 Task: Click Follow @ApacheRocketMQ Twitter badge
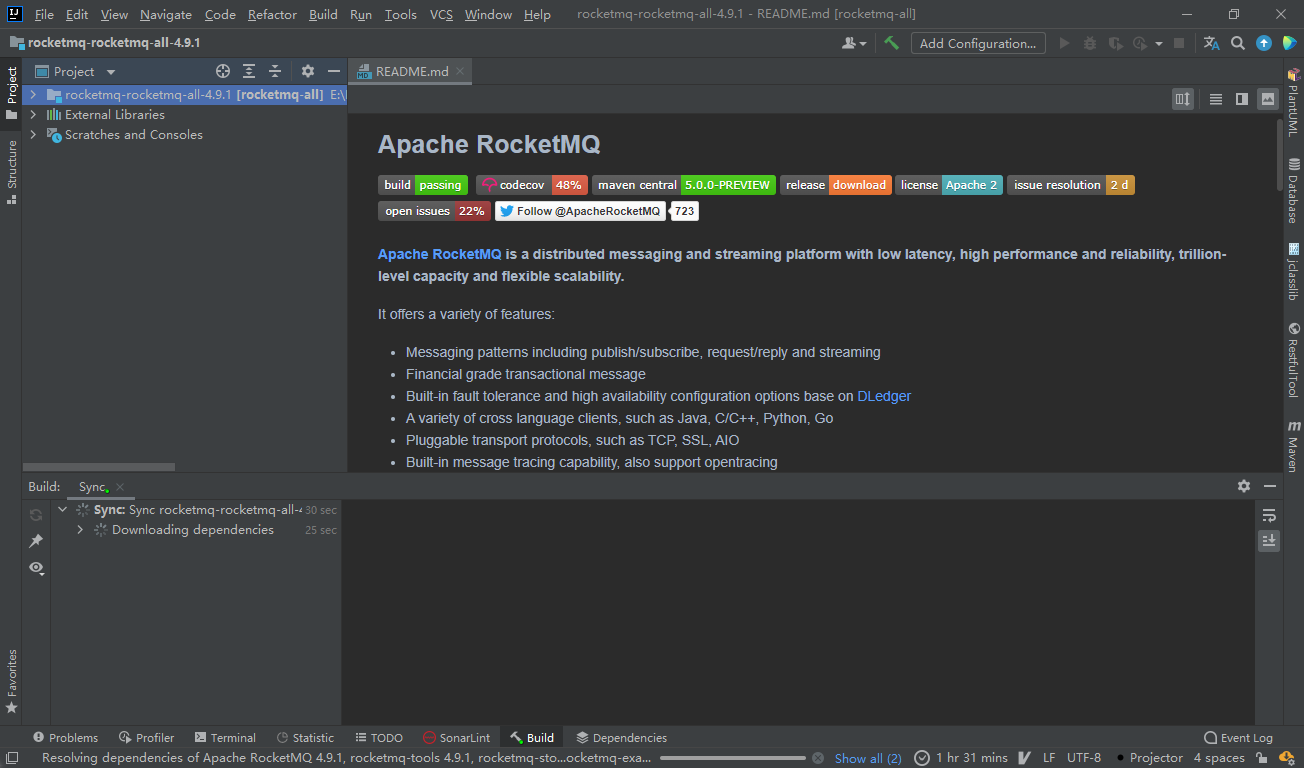(580, 211)
